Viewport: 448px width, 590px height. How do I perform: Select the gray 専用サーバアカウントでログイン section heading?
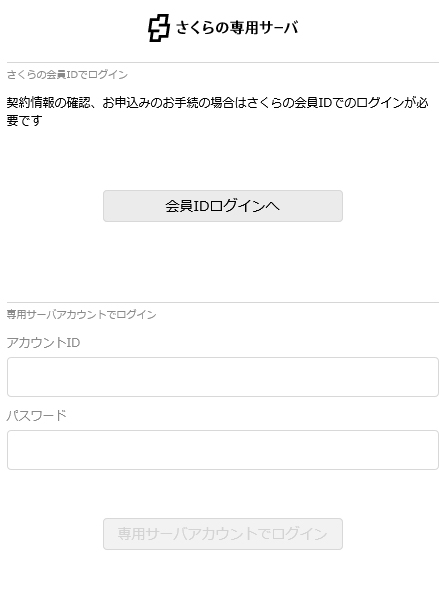click(x=81, y=314)
